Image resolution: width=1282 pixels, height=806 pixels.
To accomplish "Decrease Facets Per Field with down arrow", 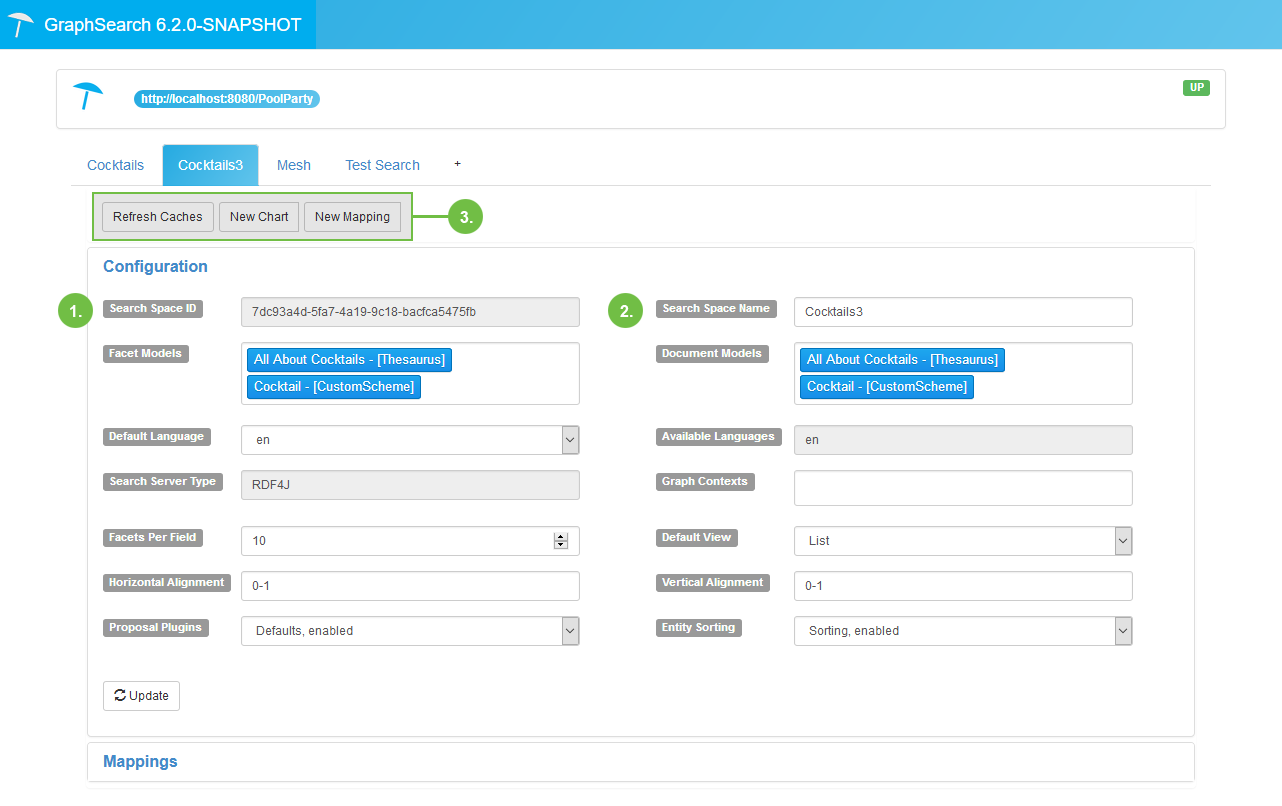I will pyautogui.click(x=561, y=545).
